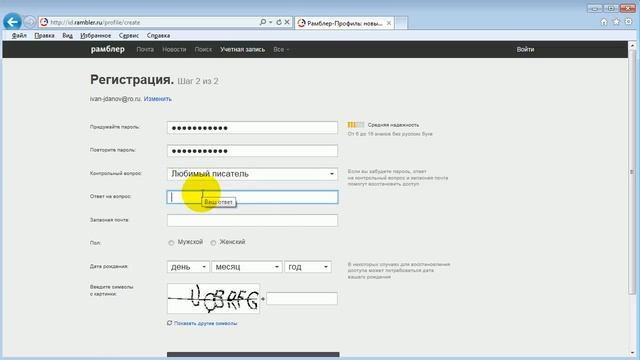Go to Новости in Rambler navbar
Image resolution: width=640 pixels, height=360 pixels.
[174, 49]
